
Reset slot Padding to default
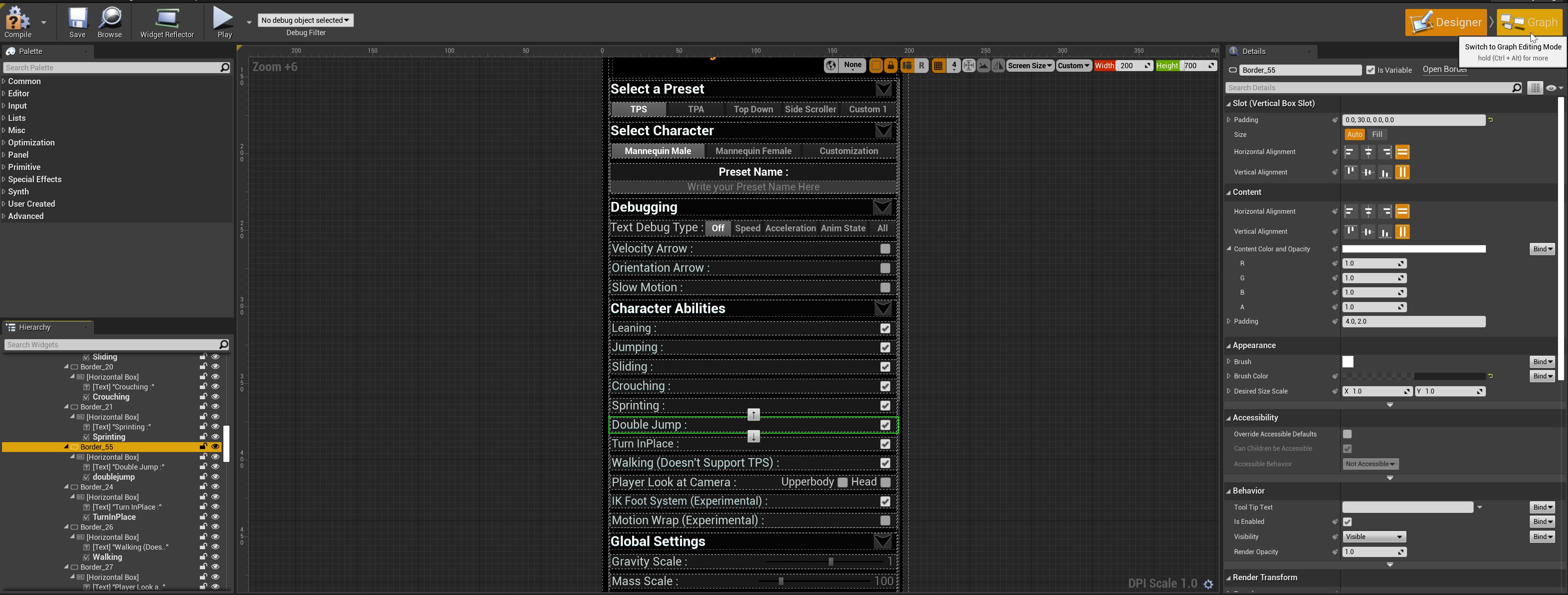[x=1491, y=120]
